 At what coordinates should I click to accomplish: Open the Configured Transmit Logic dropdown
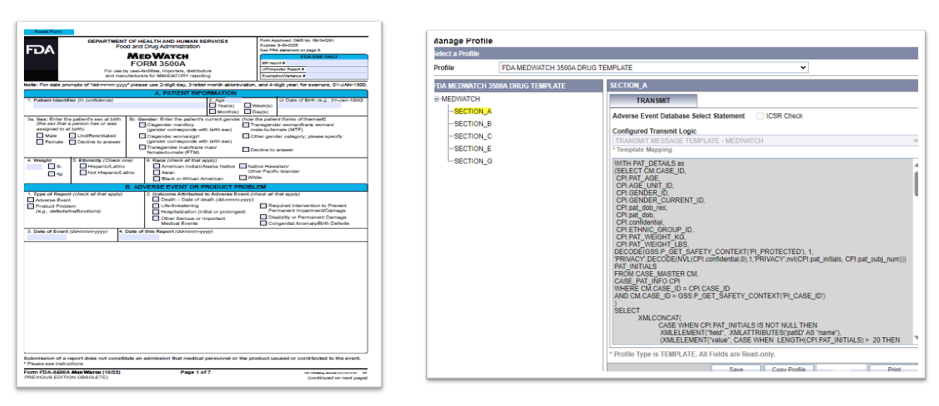click(765, 140)
